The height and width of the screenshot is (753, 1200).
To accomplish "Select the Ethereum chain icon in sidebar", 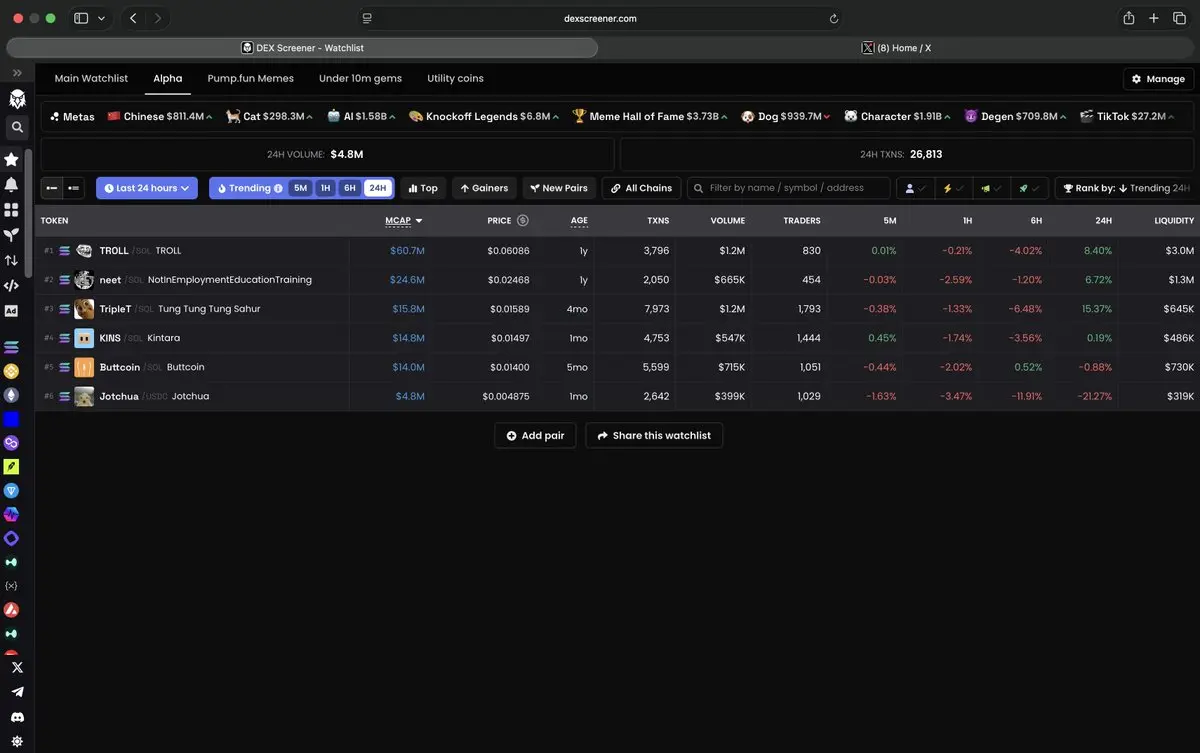I will point(12,395).
